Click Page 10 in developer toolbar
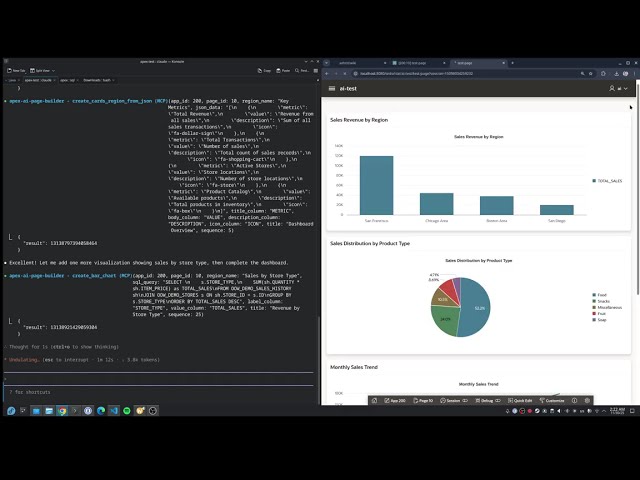Screen dimensions: 640x480 click(423, 400)
